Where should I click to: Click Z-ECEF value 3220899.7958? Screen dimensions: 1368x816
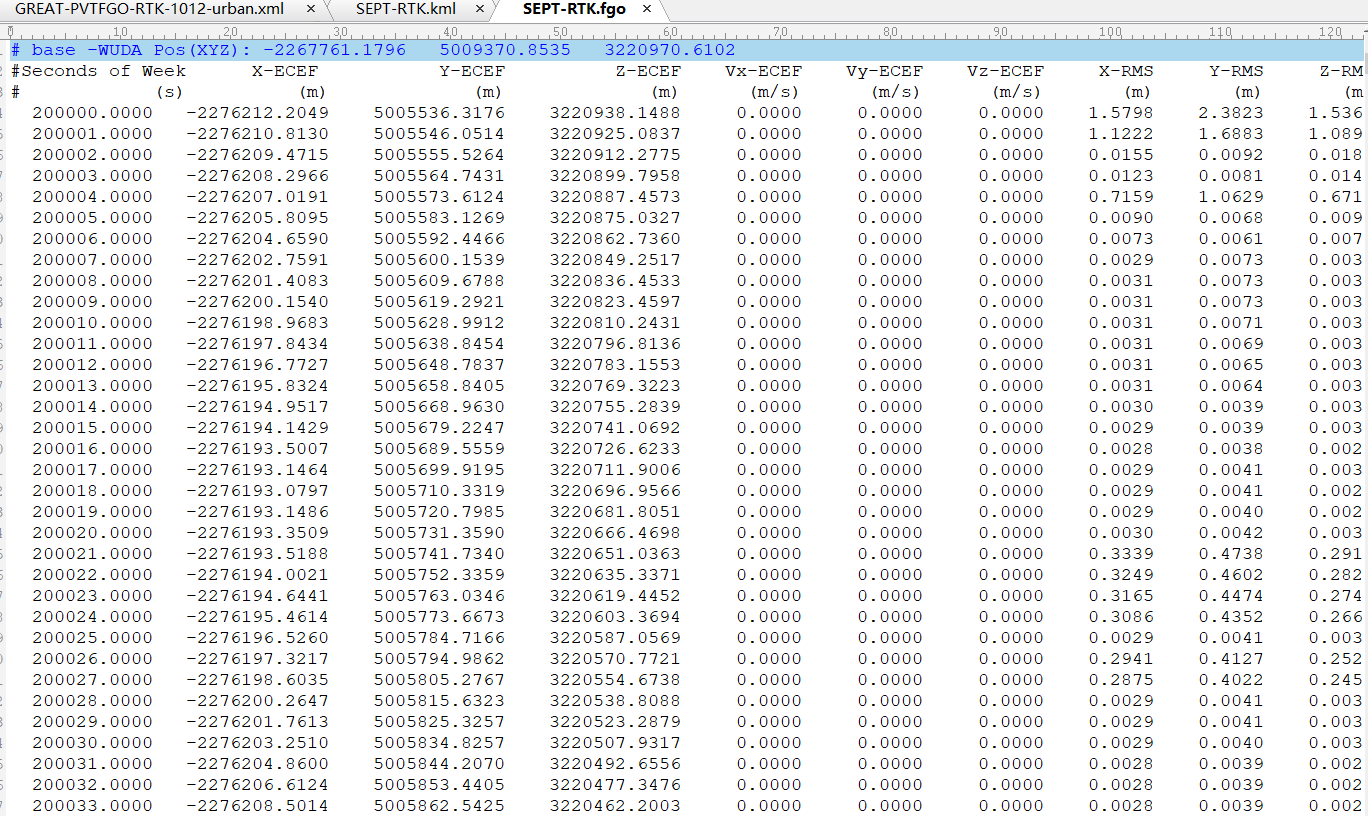[615, 176]
